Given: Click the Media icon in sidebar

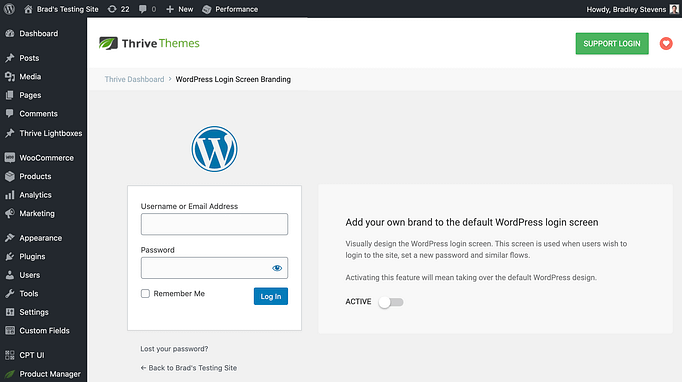Looking at the screenshot, I should tap(10, 77).
